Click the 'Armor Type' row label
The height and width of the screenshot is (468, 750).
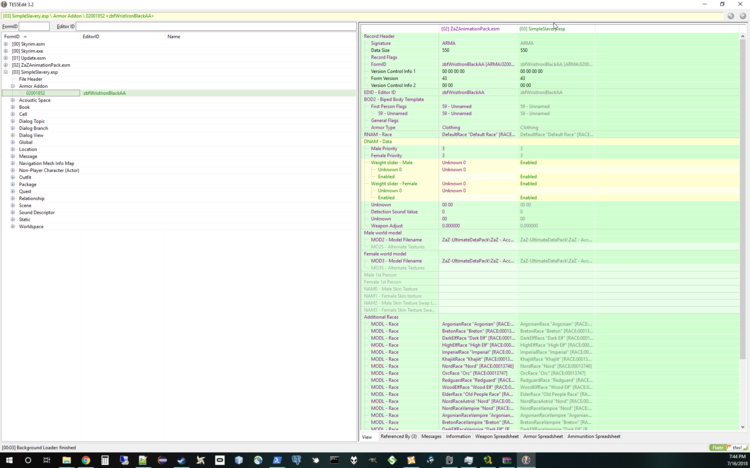tap(383, 128)
